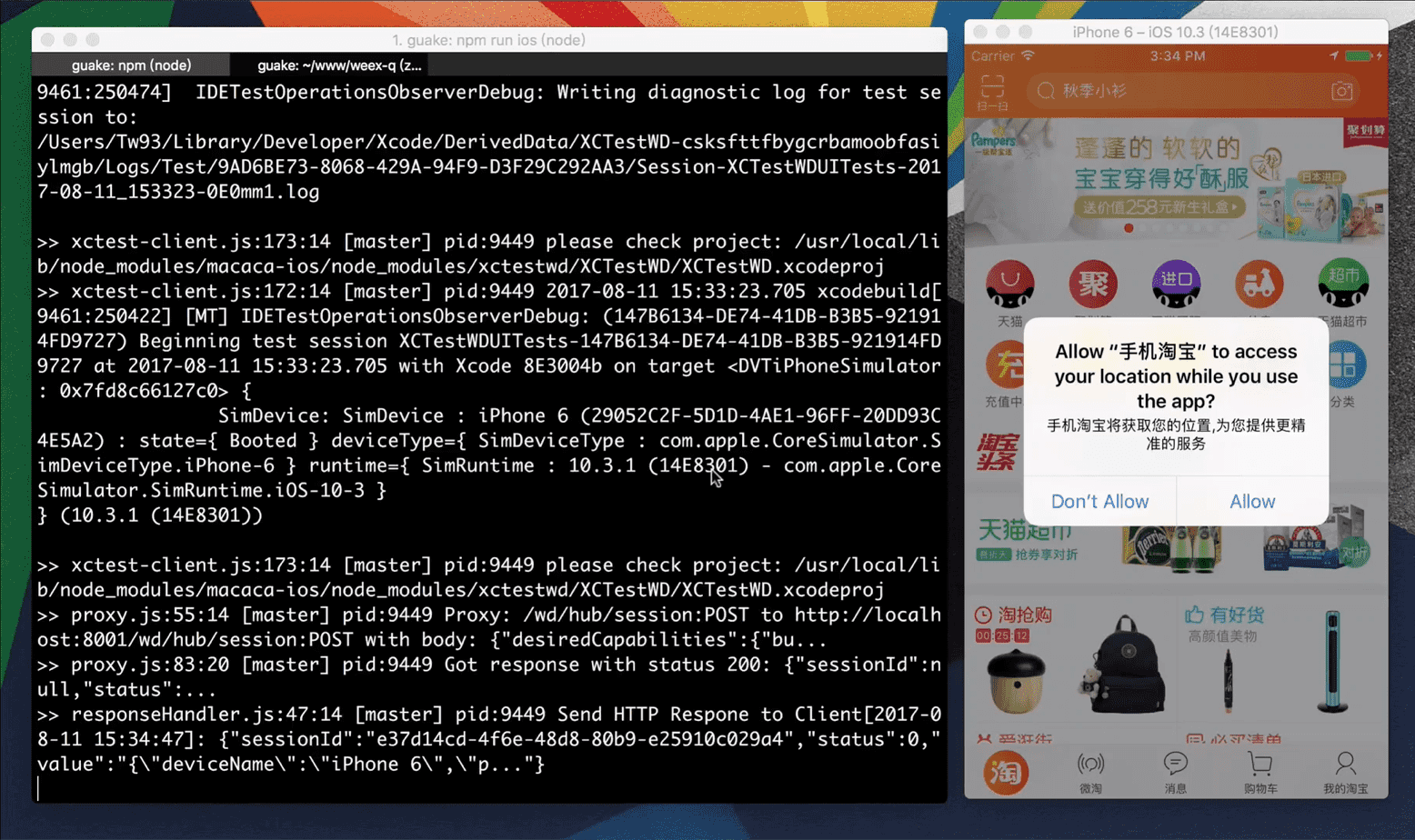Screen dimensions: 1415x840
Task: Tap the camera icon in the search bar
Action: click(x=1341, y=91)
